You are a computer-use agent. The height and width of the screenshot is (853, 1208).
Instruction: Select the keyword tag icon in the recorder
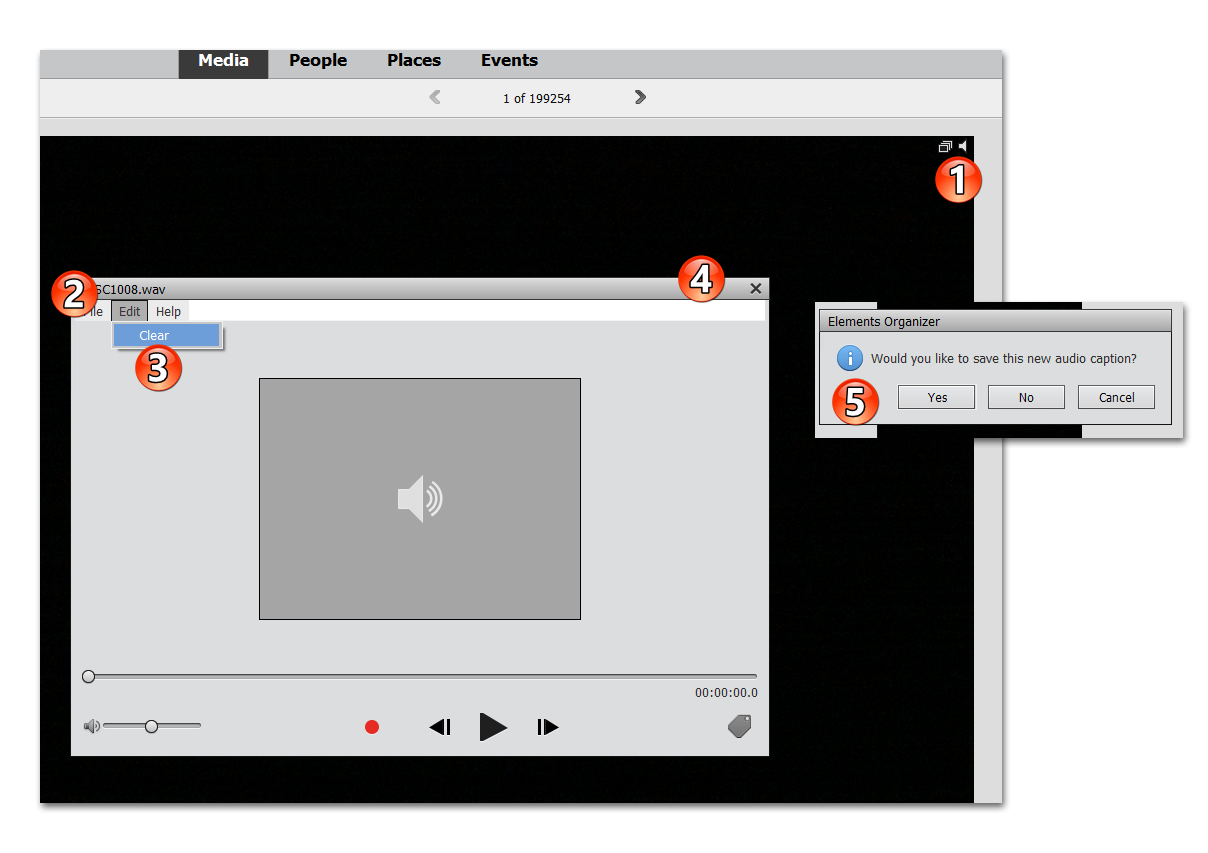point(739,727)
